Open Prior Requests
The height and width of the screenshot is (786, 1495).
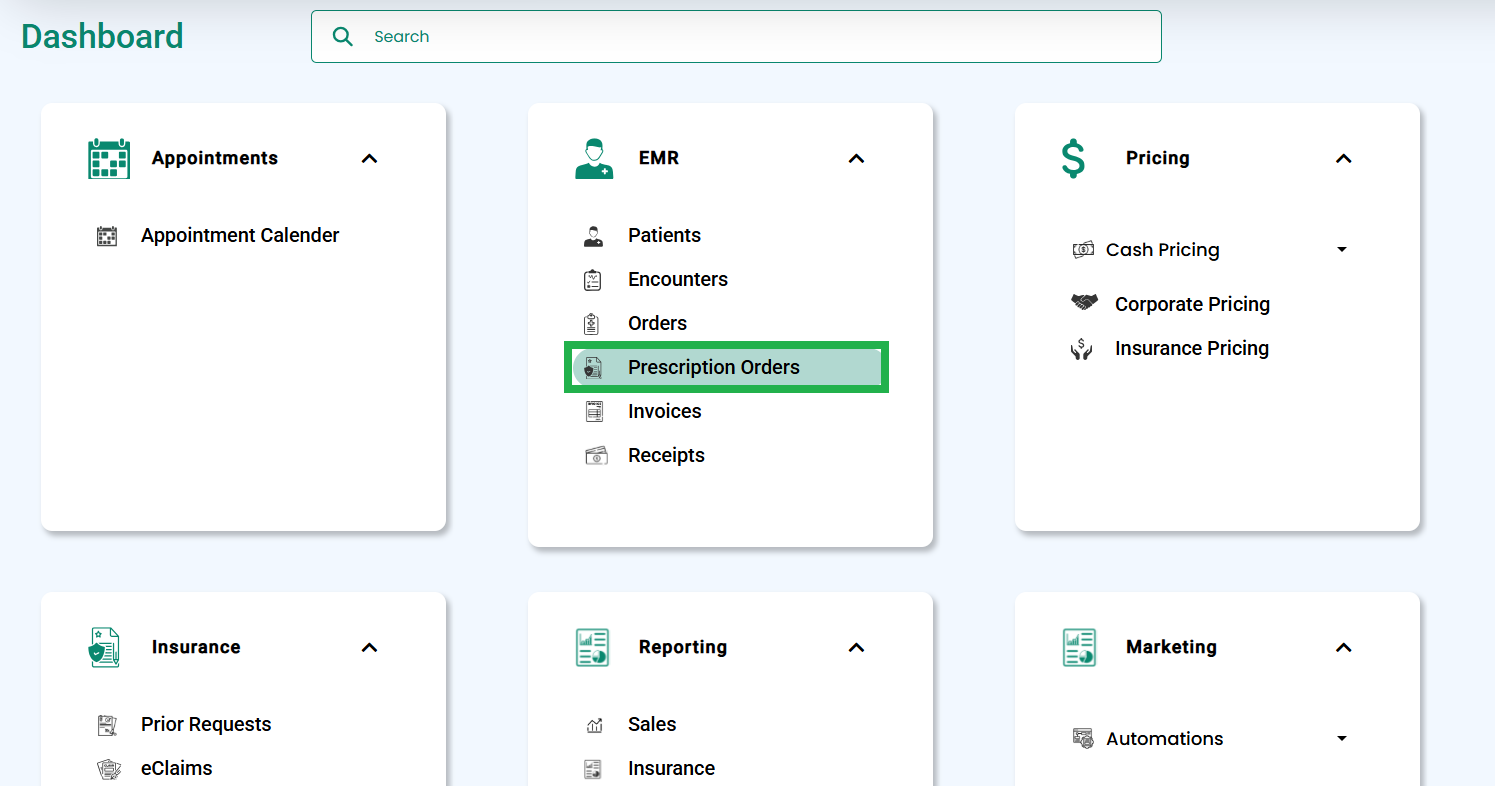[x=206, y=725]
